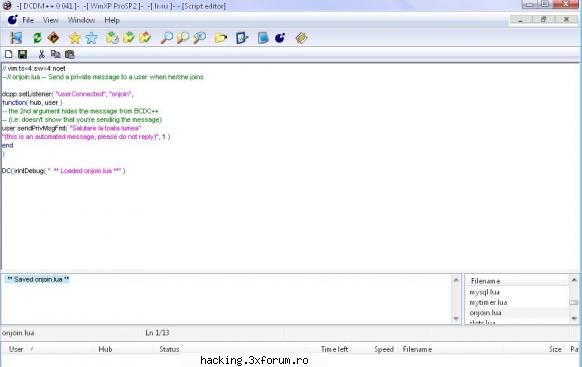This screenshot has height=367, width=582.
Task: Copy selection with the copy icon
Action: (56, 54)
